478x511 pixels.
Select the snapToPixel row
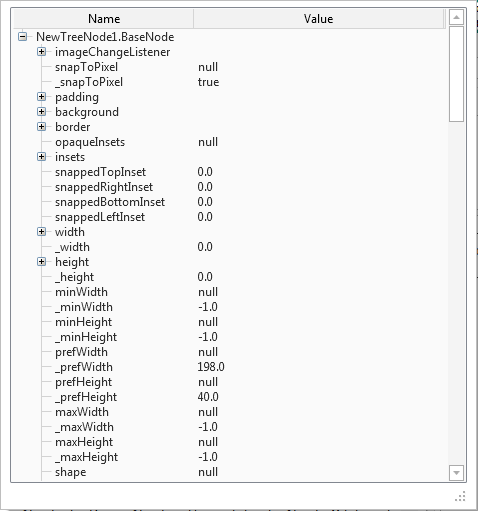coord(230,67)
